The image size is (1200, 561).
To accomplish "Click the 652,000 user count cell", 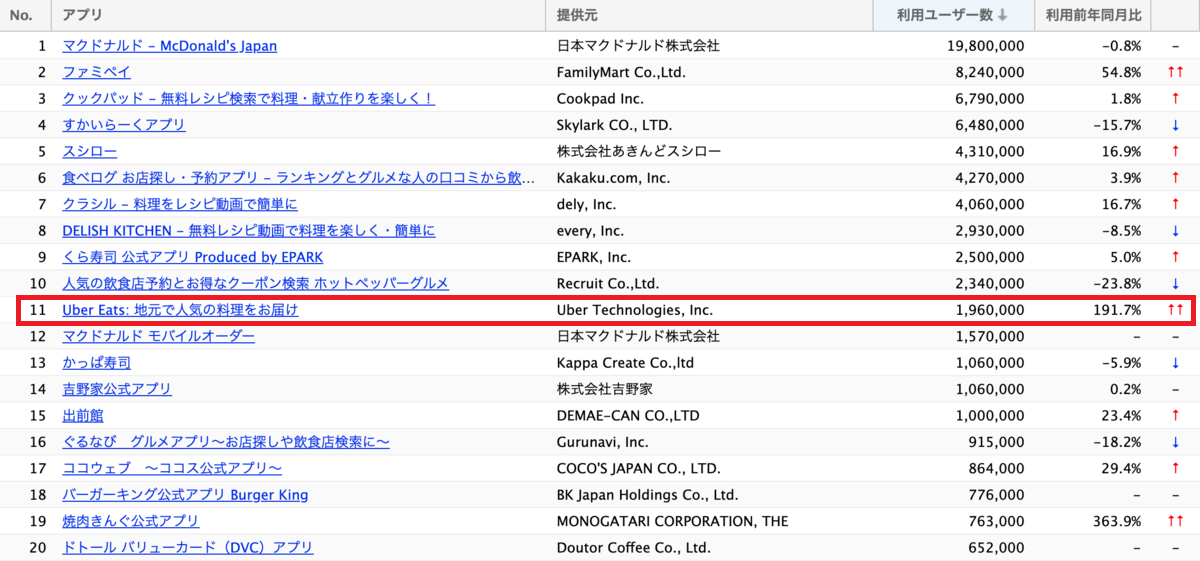I will [997, 547].
